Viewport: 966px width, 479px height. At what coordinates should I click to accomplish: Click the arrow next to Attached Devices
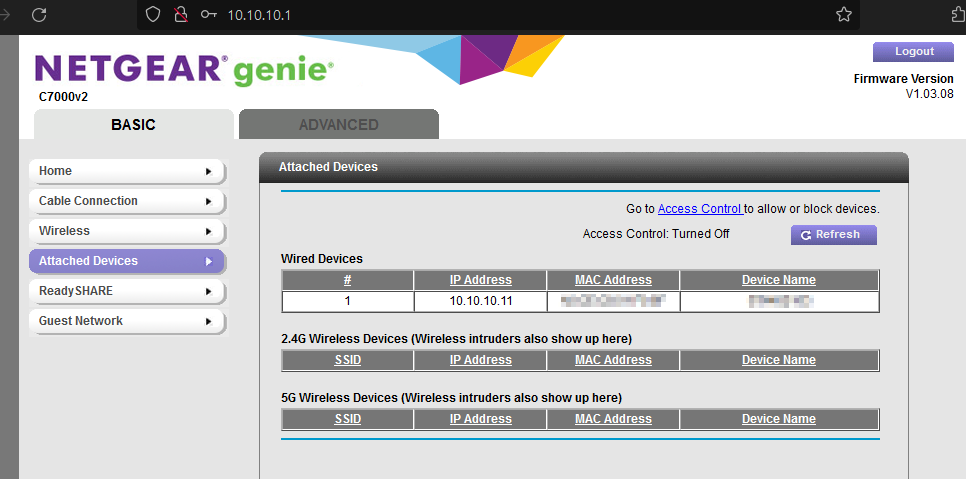[x=209, y=262]
